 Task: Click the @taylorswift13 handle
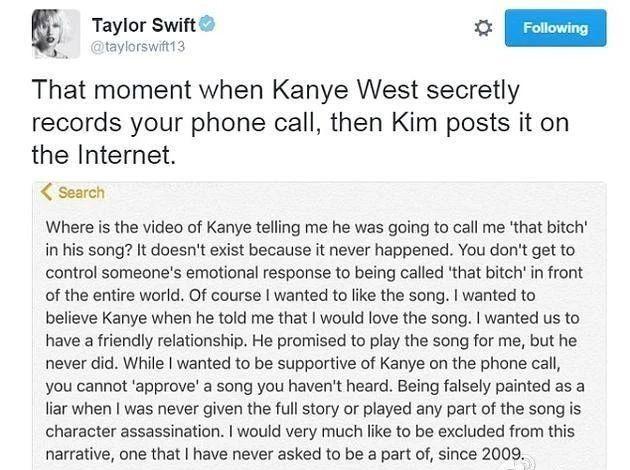click(139, 46)
